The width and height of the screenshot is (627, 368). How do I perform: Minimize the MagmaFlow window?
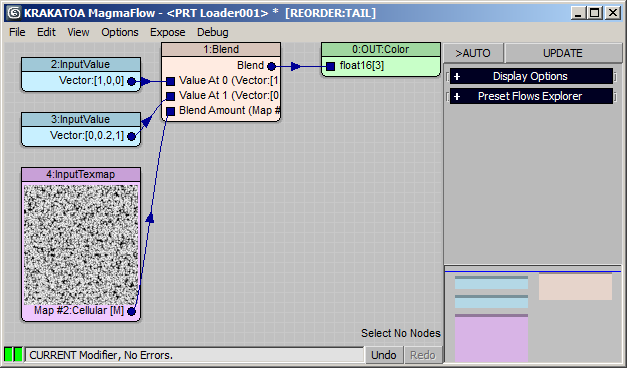[578, 13]
